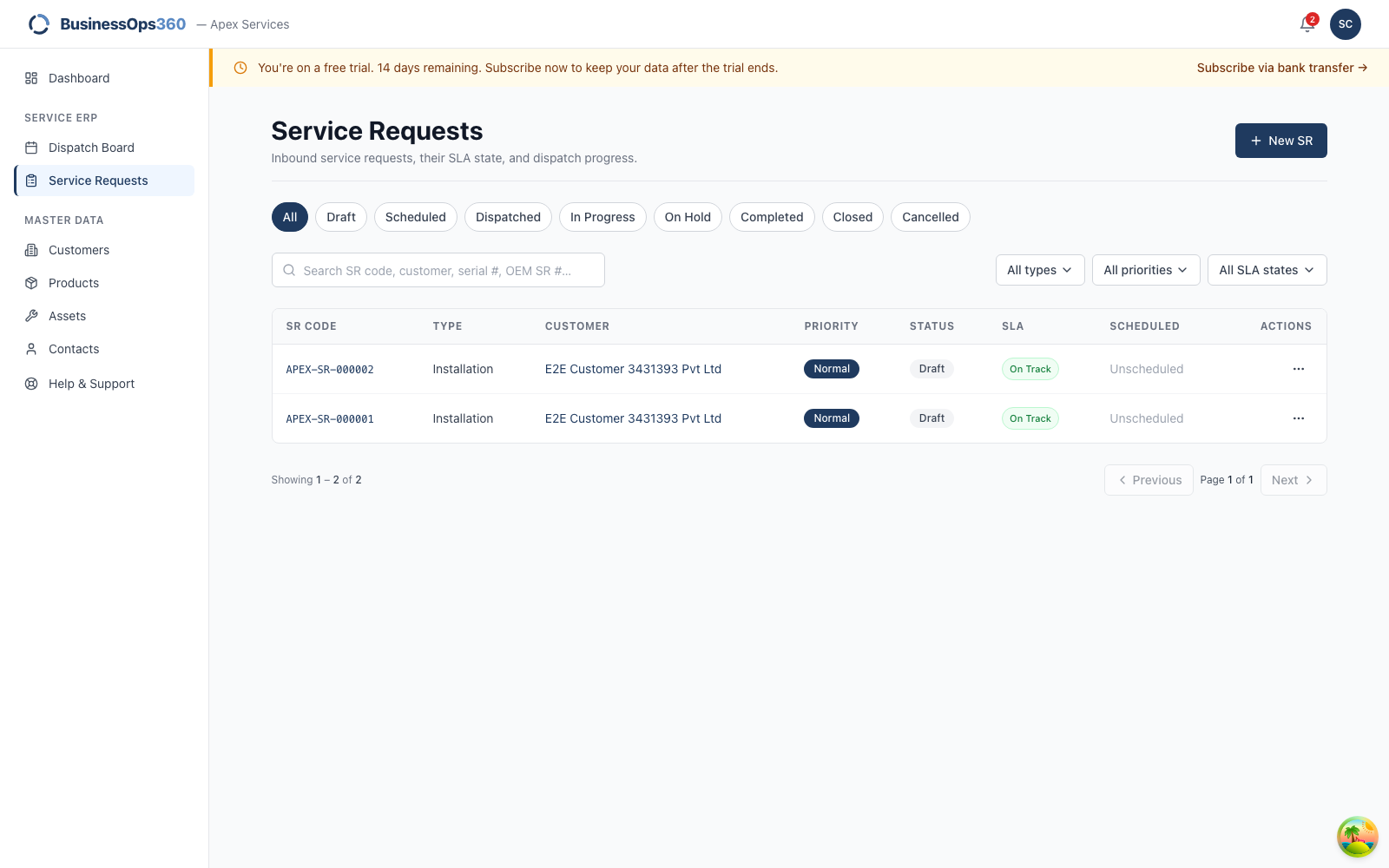Image resolution: width=1389 pixels, height=868 pixels.
Task: Click Normal priority badge for APEX-SR-000001
Action: coord(832,418)
